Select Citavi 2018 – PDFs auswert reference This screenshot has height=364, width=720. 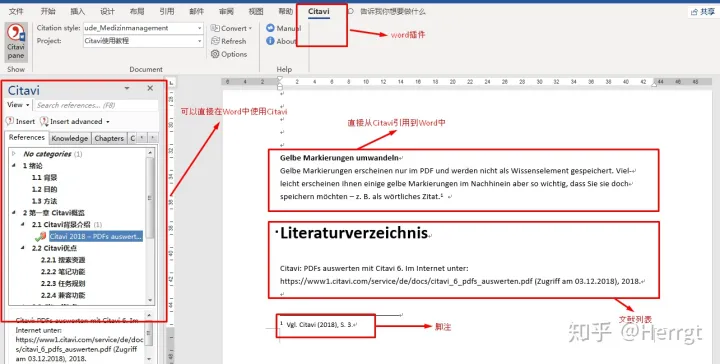(96, 236)
